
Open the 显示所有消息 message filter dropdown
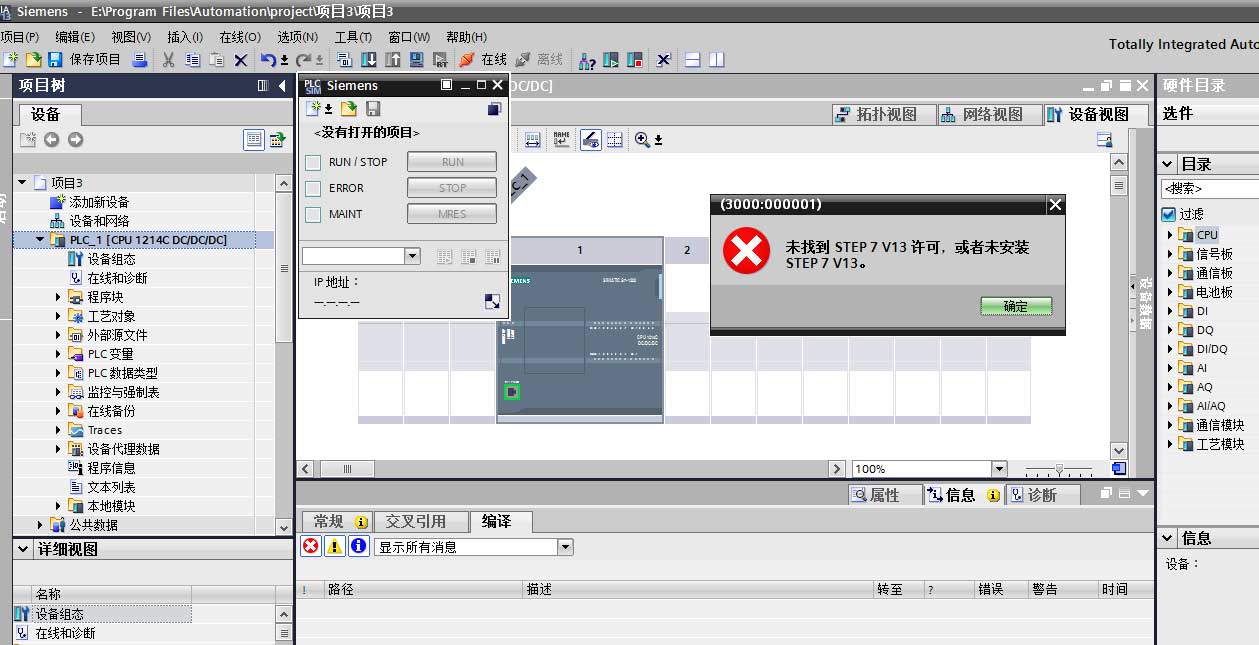point(565,547)
